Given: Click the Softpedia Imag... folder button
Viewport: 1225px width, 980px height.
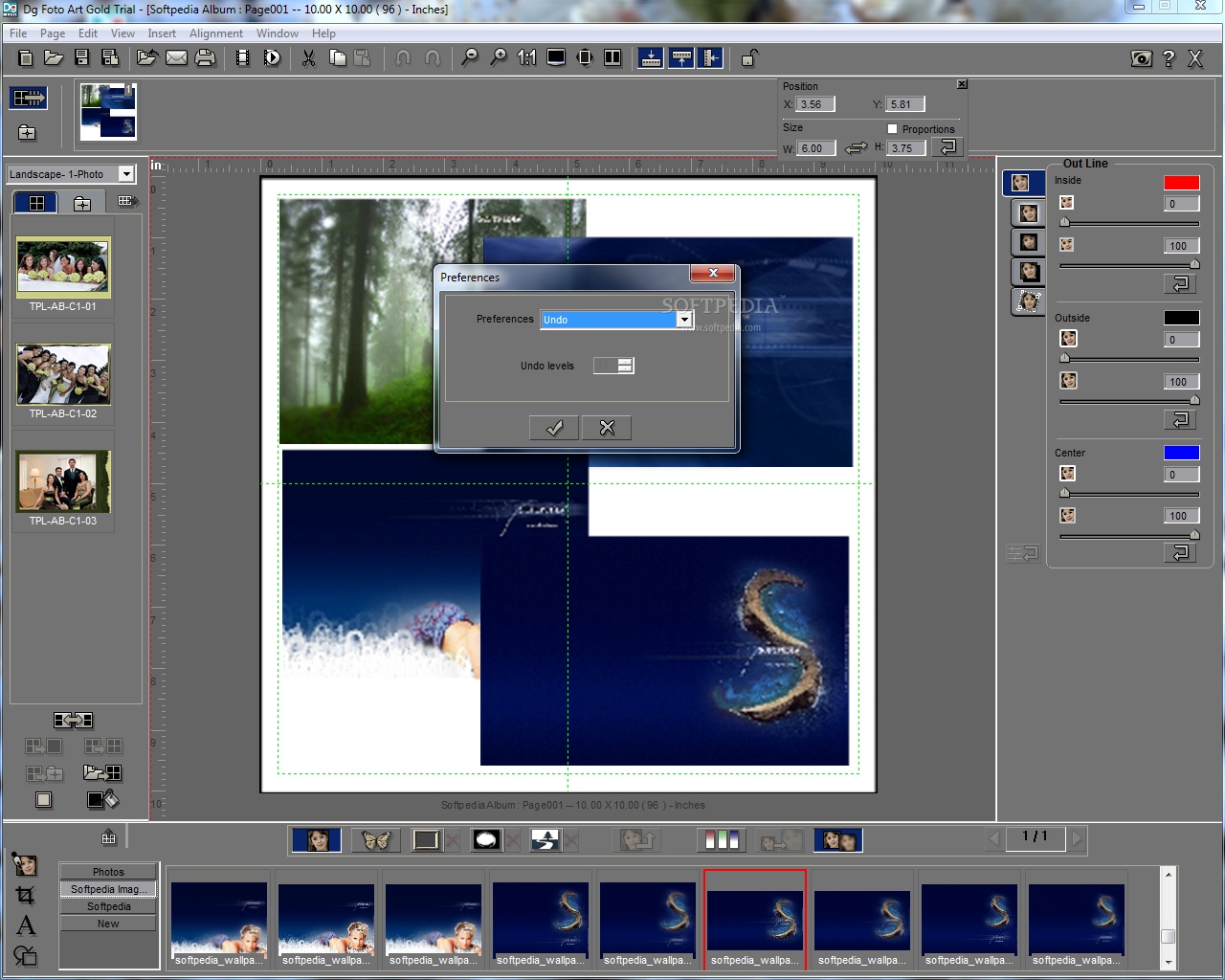Looking at the screenshot, I should pos(108,889).
